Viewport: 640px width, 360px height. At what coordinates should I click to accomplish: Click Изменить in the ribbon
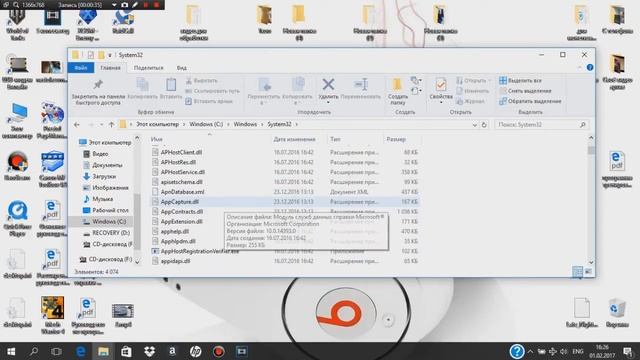(472, 91)
